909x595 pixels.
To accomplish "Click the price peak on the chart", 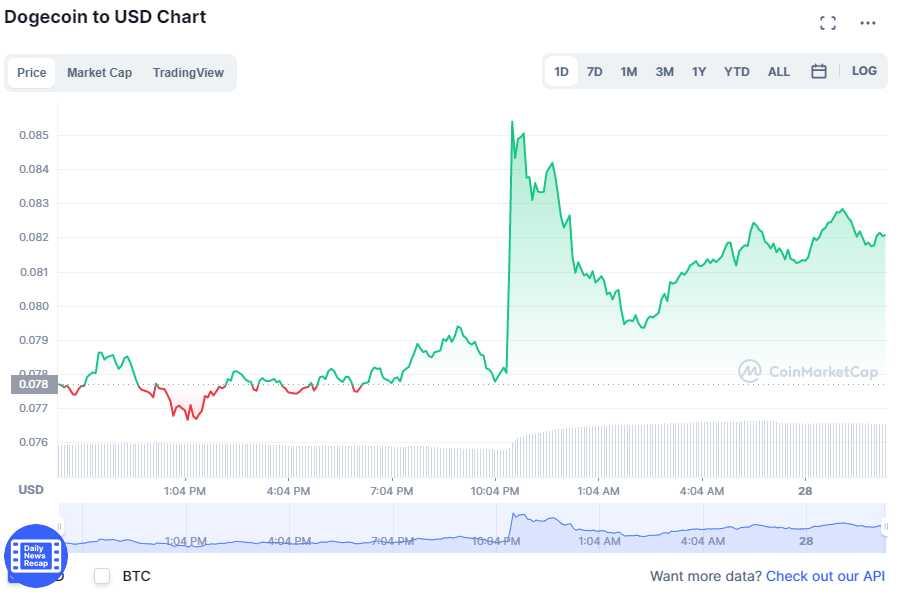I will (512, 122).
